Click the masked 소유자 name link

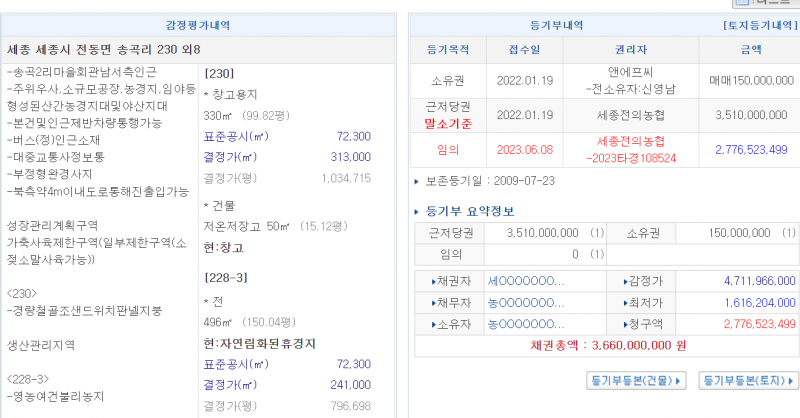[x=525, y=324]
